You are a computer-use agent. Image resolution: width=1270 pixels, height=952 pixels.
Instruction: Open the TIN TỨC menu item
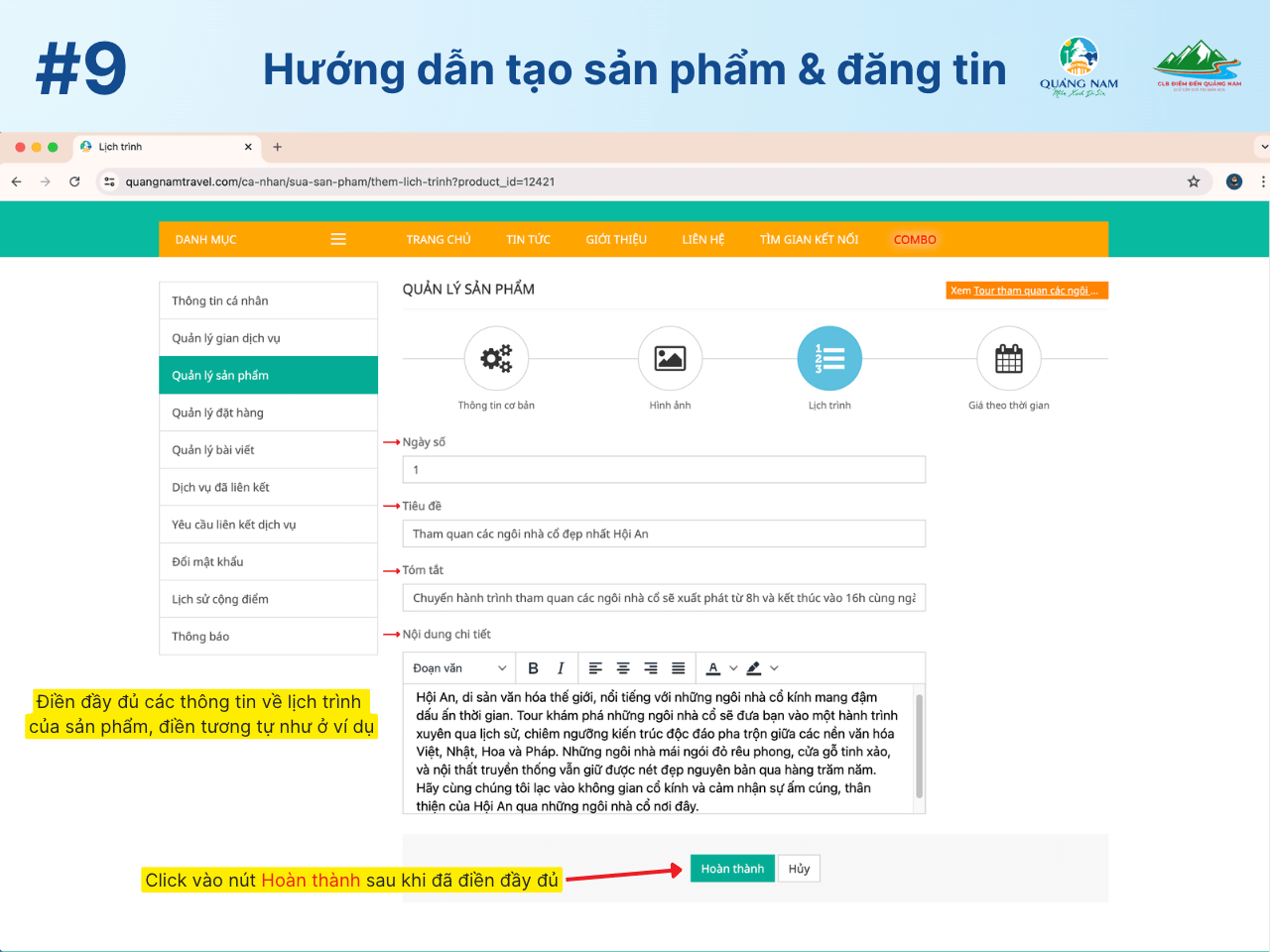pos(528,239)
